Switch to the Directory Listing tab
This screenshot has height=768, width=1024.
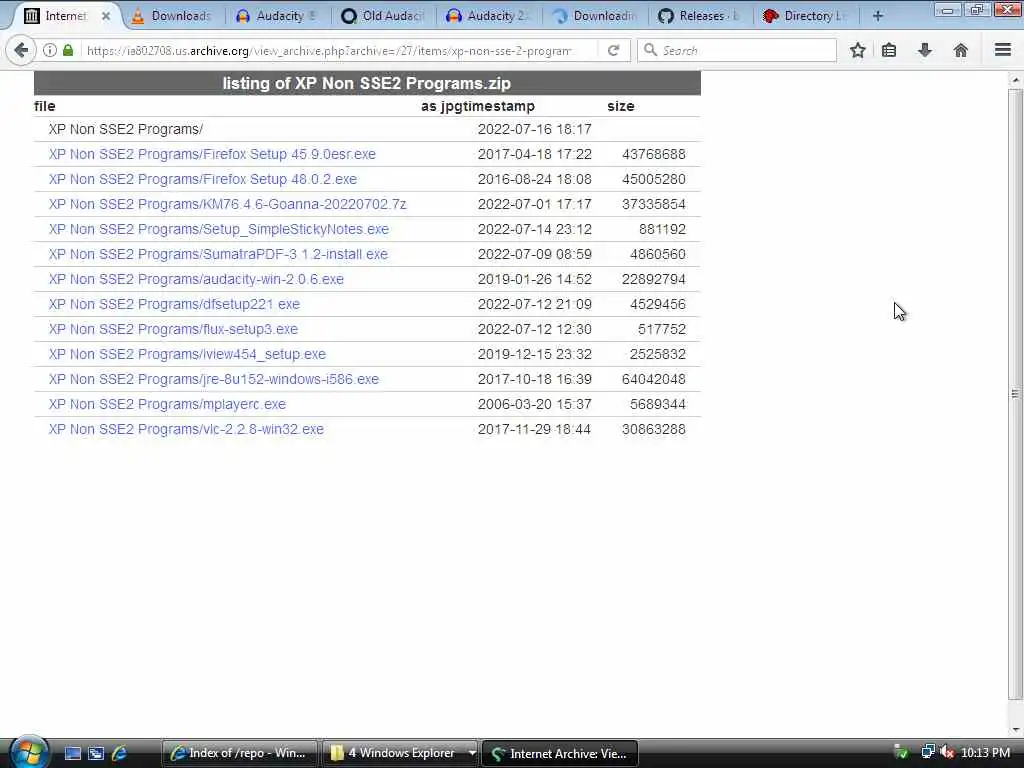pos(807,16)
